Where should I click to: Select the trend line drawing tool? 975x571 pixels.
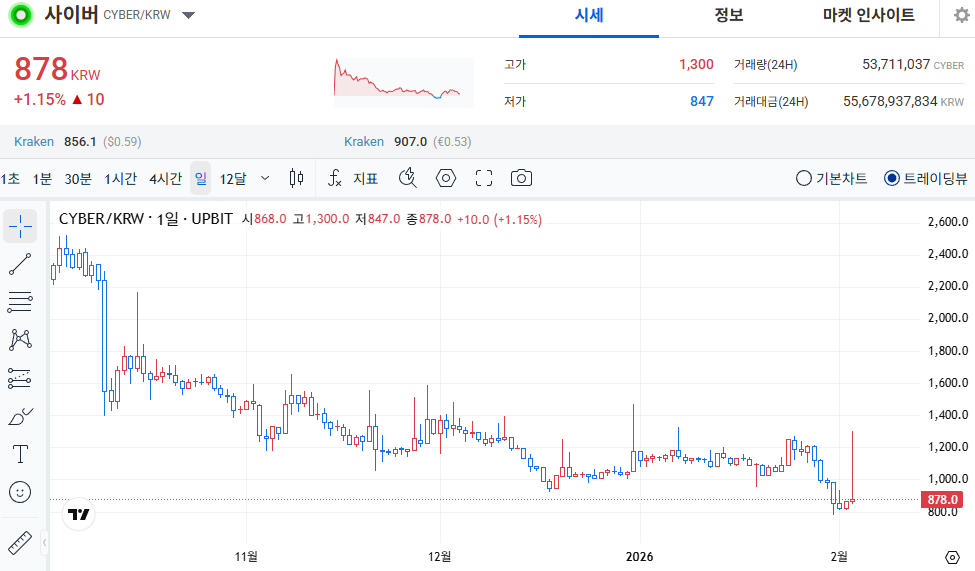click(x=20, y=264)
